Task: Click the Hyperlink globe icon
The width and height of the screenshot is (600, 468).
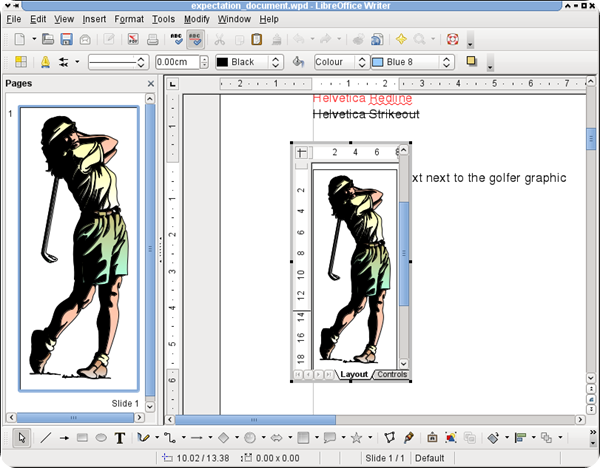Action: [x=377, y=39]
